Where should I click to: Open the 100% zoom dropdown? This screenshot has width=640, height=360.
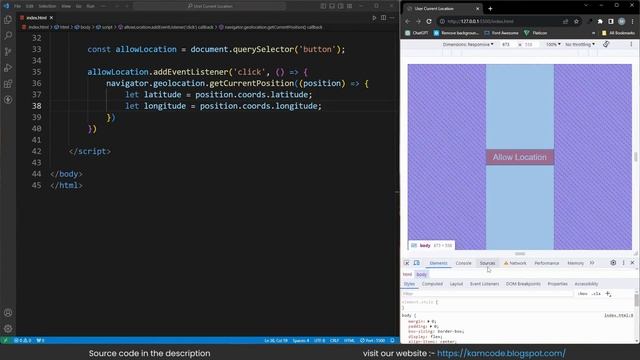(x=553, y=44)
